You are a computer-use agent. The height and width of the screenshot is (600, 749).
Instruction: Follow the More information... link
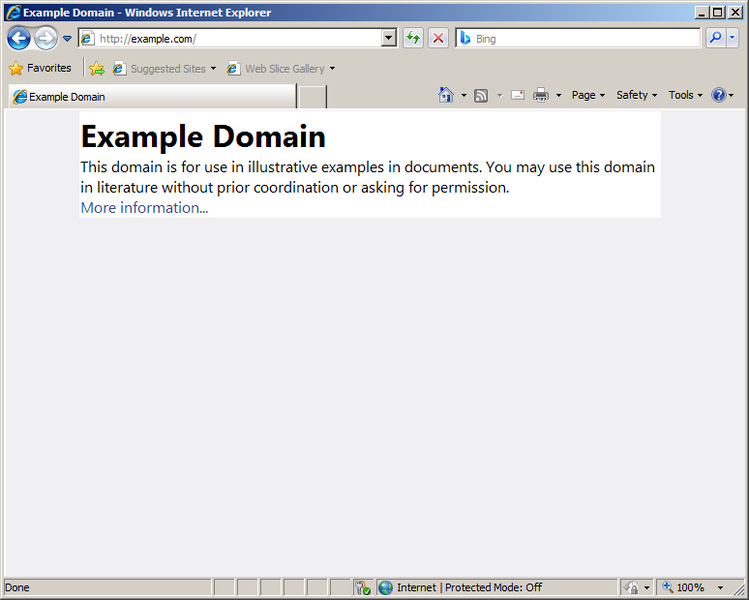click(x=144, y=208)
